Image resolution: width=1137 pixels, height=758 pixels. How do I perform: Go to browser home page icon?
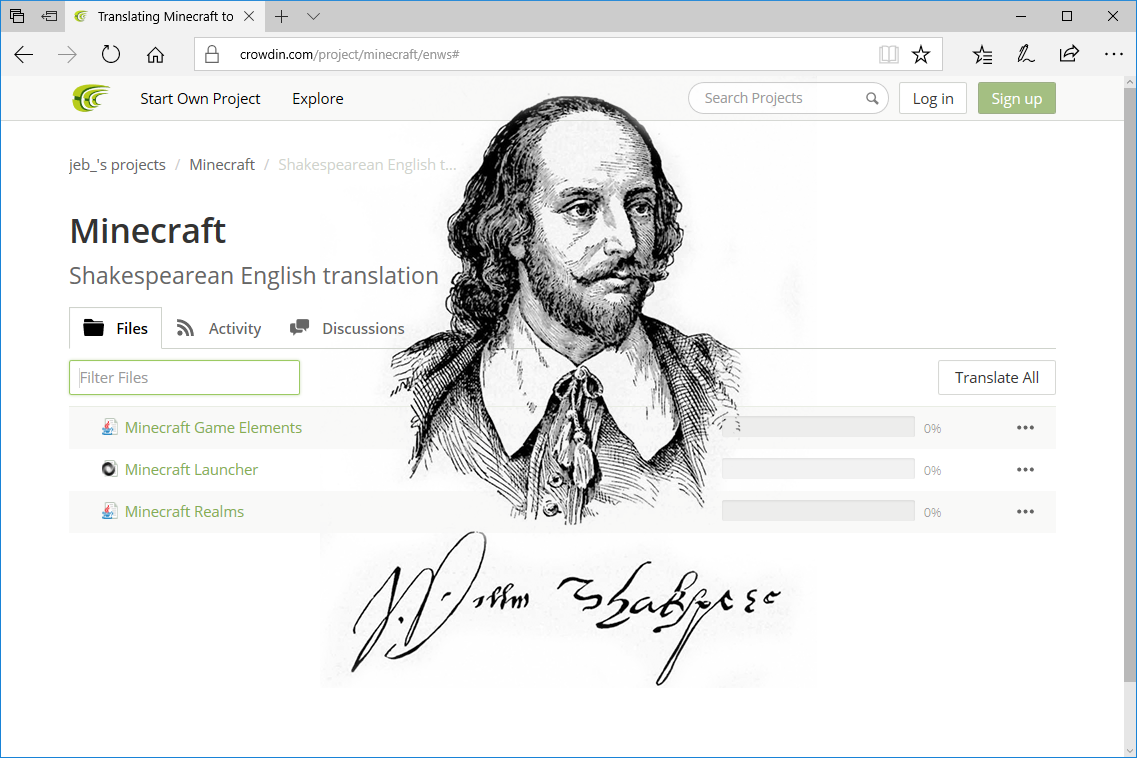coord(155,55)
